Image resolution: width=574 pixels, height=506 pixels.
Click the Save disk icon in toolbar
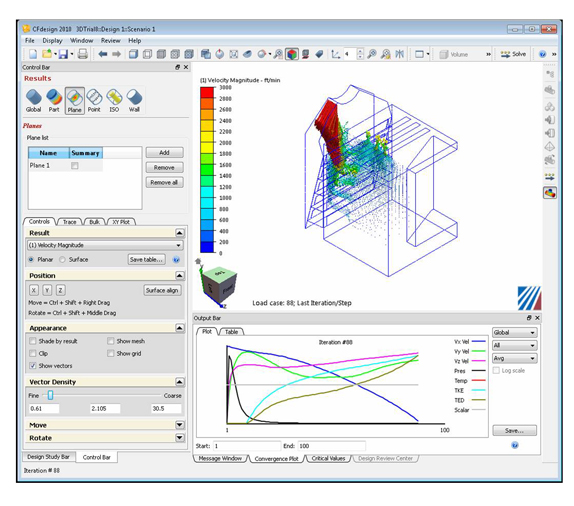[63, 54]
